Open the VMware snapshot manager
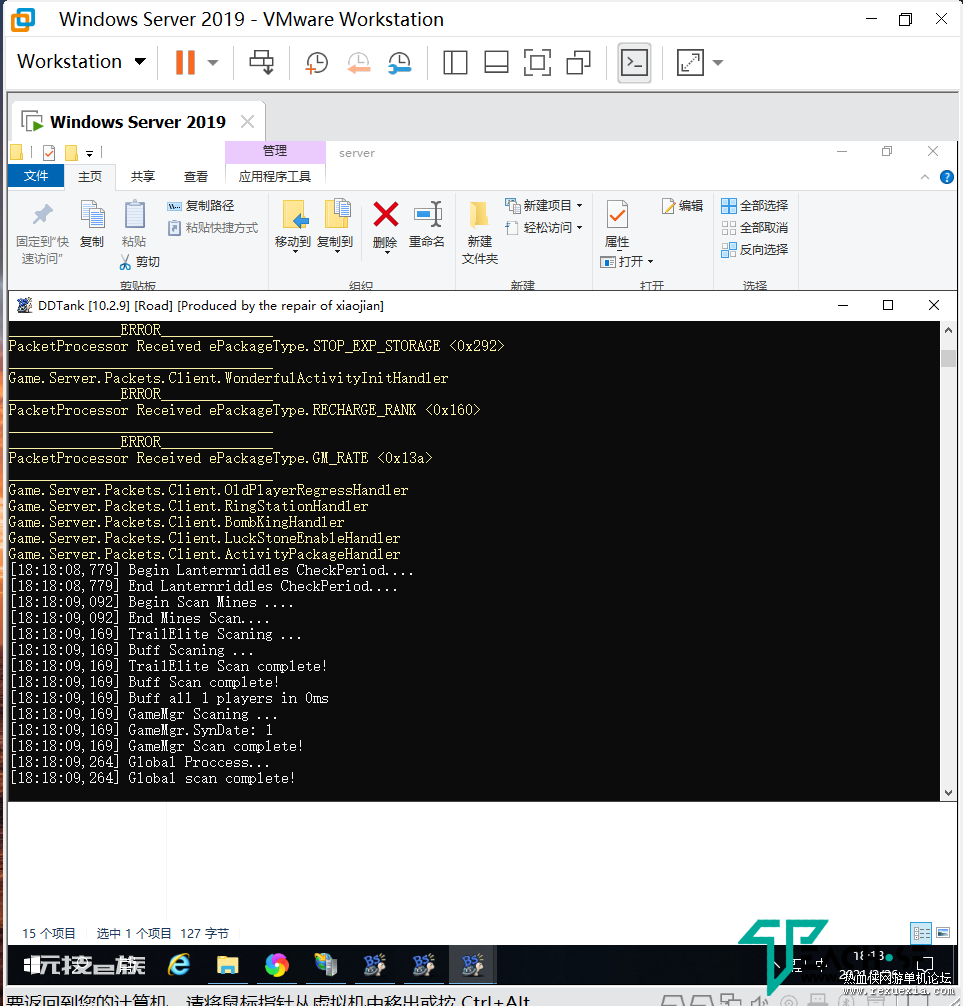 (x=400, y=62)
